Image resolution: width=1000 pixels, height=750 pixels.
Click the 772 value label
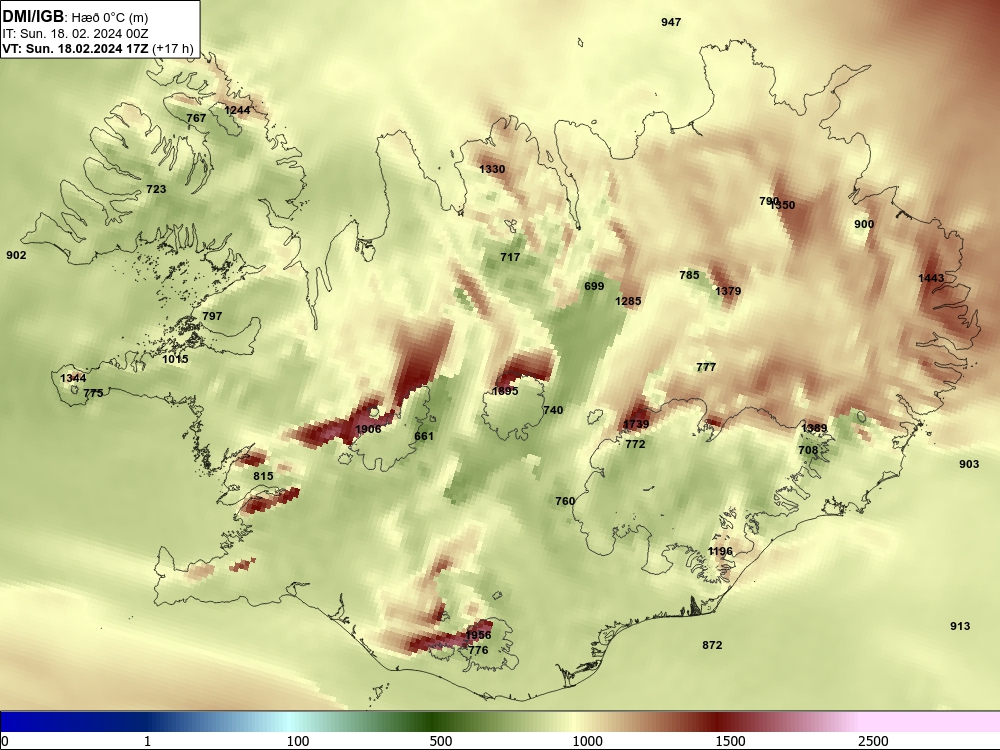pos(635,445)
